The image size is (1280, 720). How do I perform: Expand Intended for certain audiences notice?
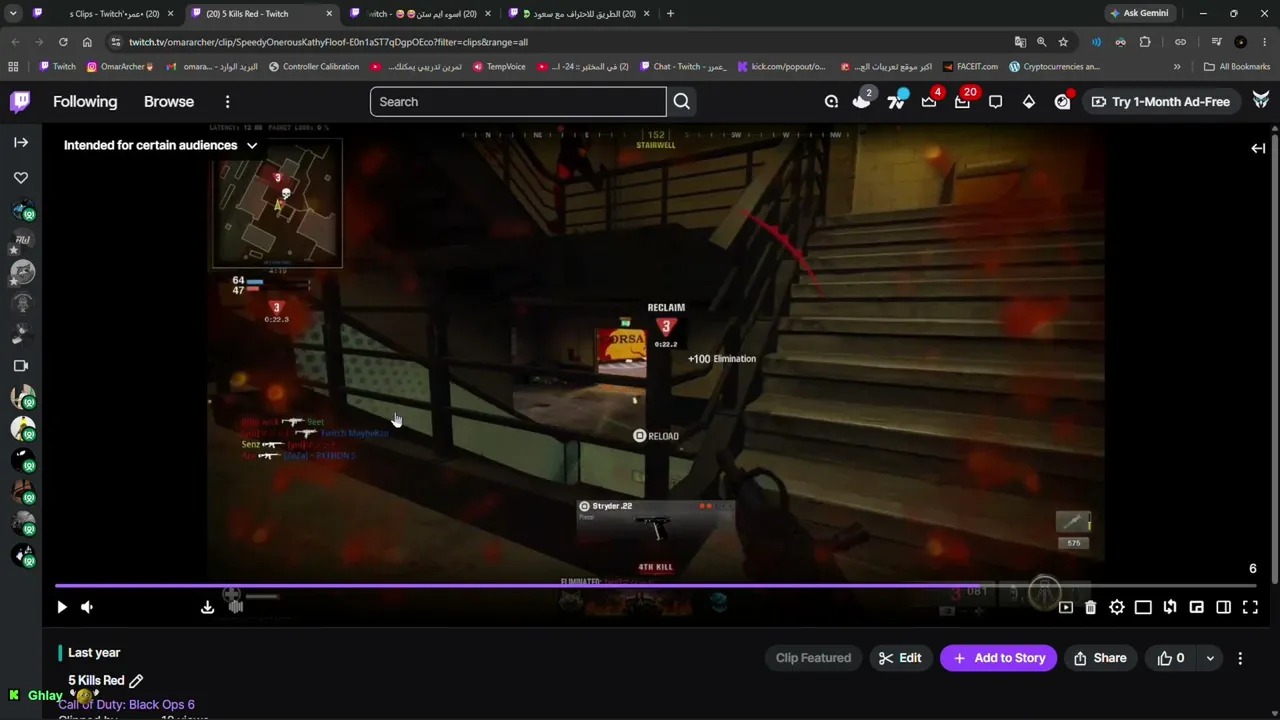[x=160, y=145]
